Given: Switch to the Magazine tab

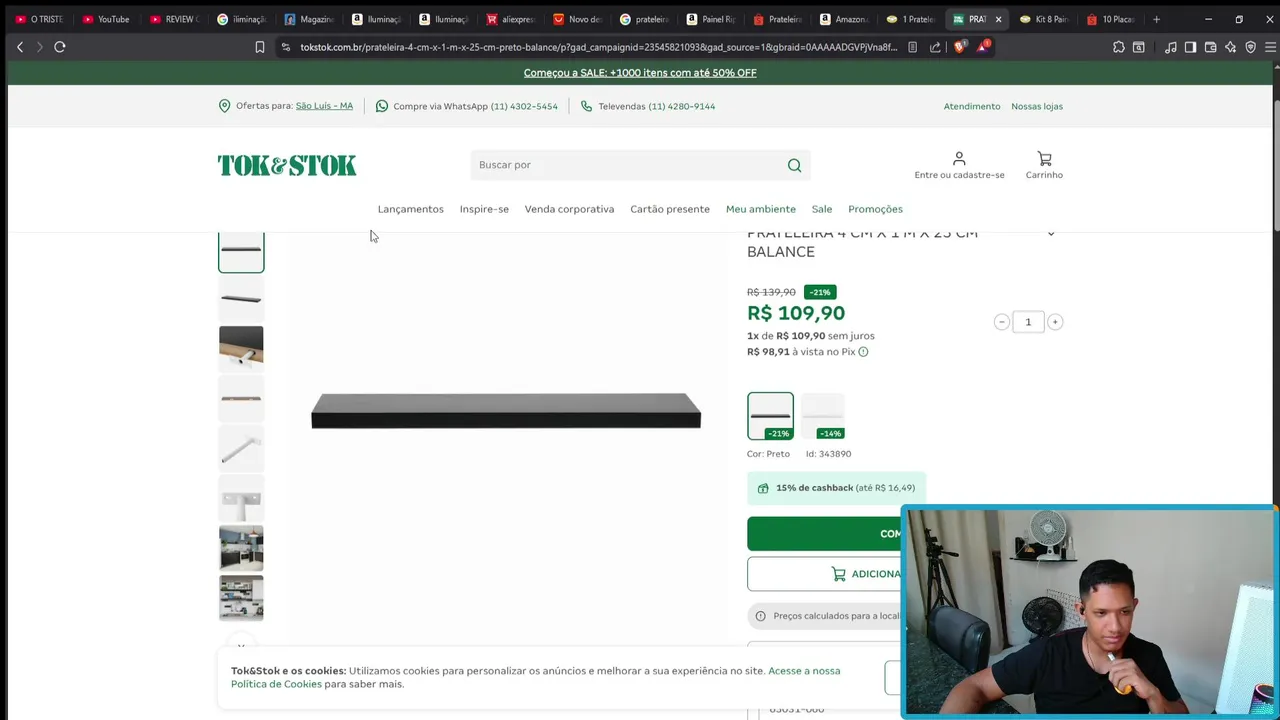Looking at the screenshot, I should pyautogui.click(x=309, y=19).
